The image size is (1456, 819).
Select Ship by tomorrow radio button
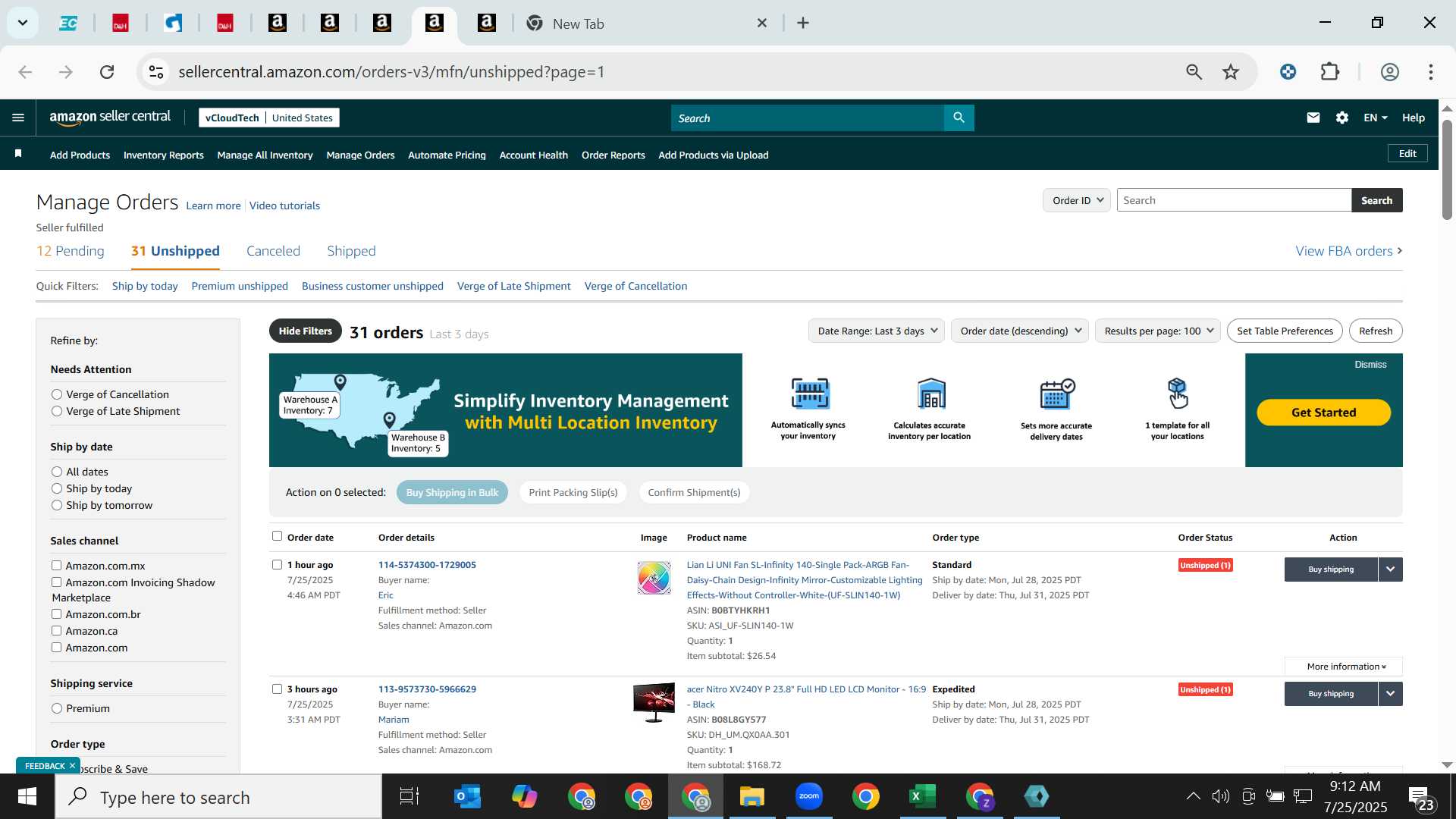pyautogui.click(x=57, y=505)
